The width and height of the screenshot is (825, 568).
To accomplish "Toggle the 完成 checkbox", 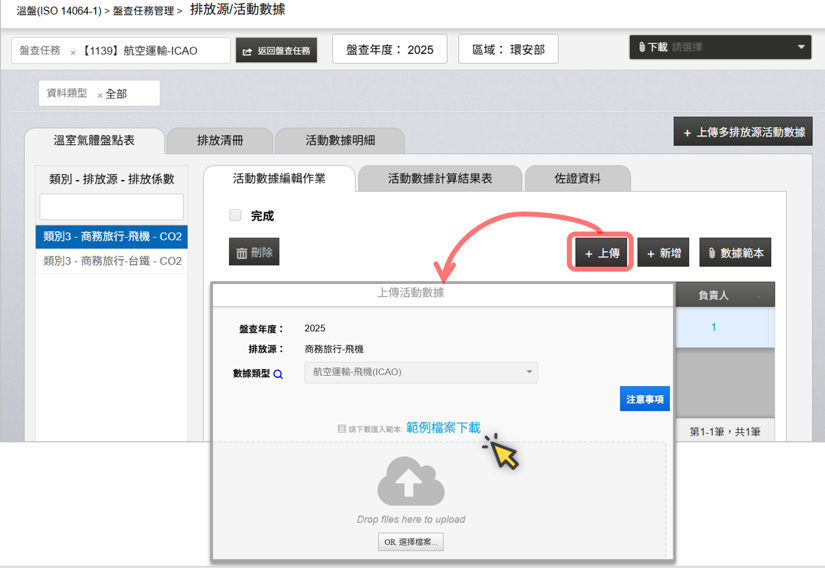I will pos(236,215).
